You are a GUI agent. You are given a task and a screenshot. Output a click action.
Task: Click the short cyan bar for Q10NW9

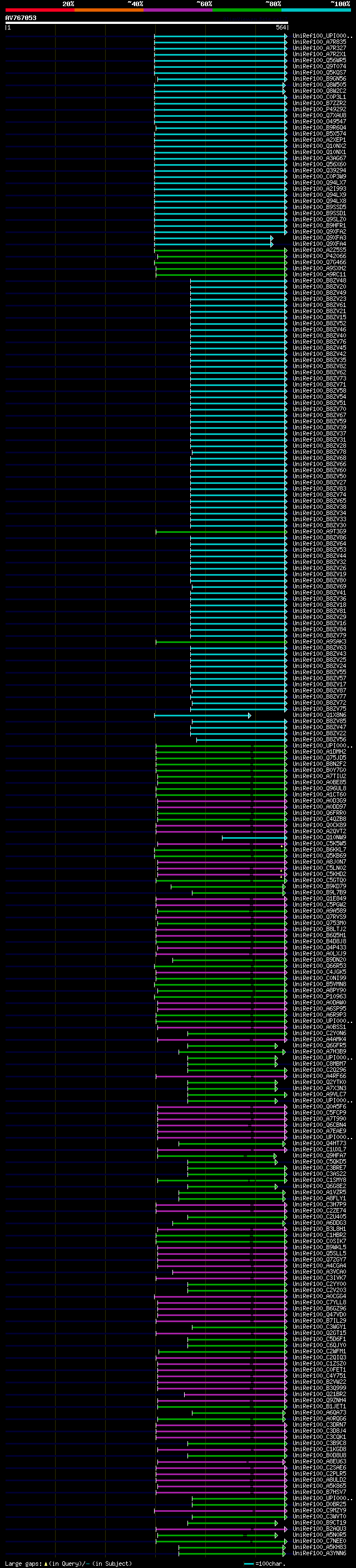[x=254, y=838]
